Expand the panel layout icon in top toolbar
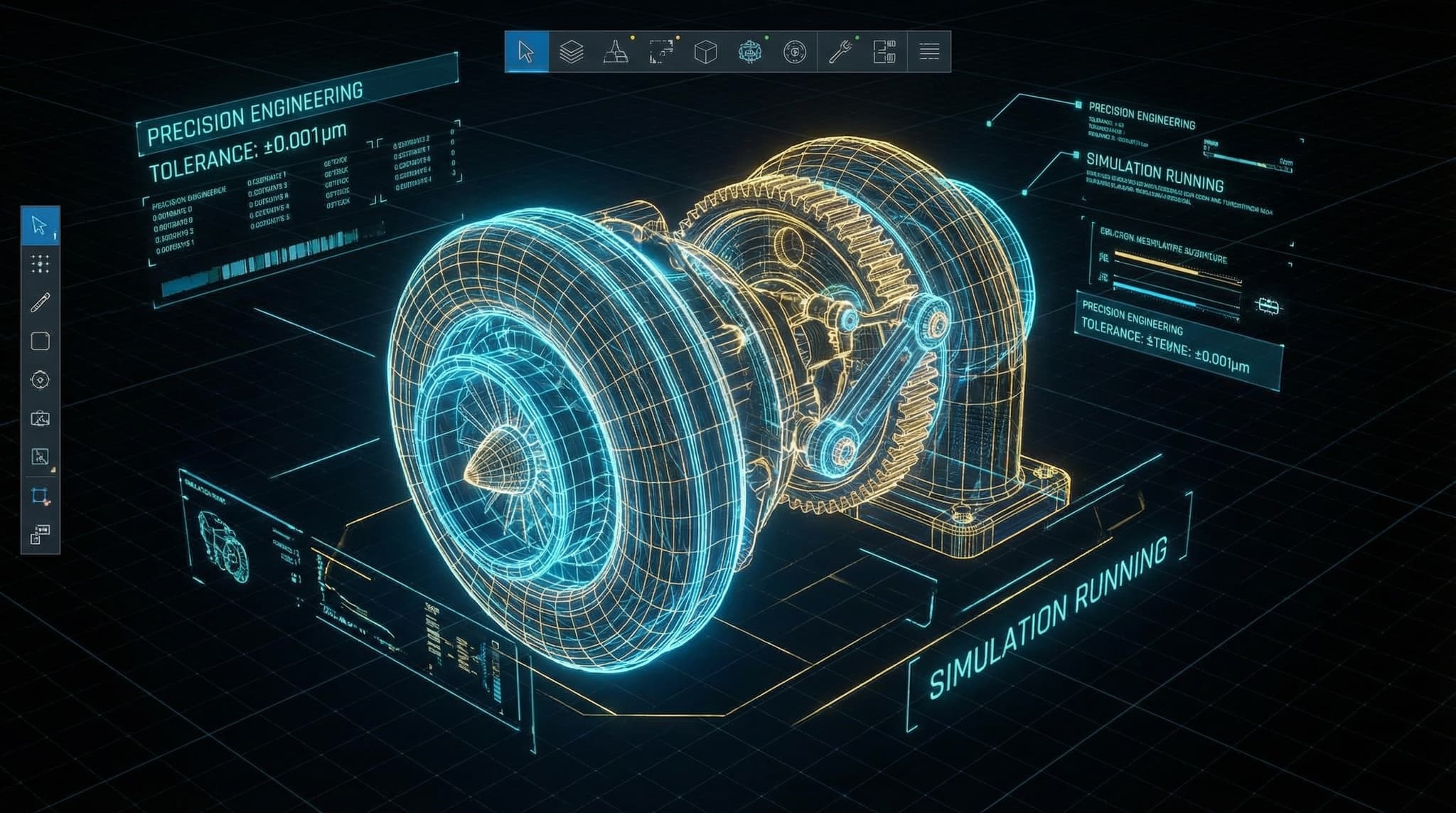Screen dimensions: 1456x813 click(884, 52)
